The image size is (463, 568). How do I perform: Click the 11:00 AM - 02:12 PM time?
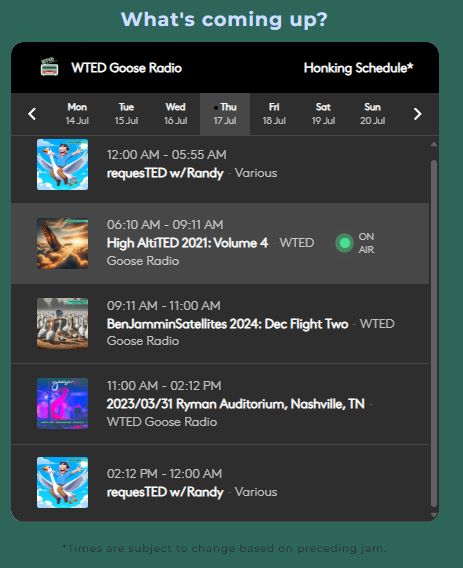pyautogui.click(x=164, y=385)
